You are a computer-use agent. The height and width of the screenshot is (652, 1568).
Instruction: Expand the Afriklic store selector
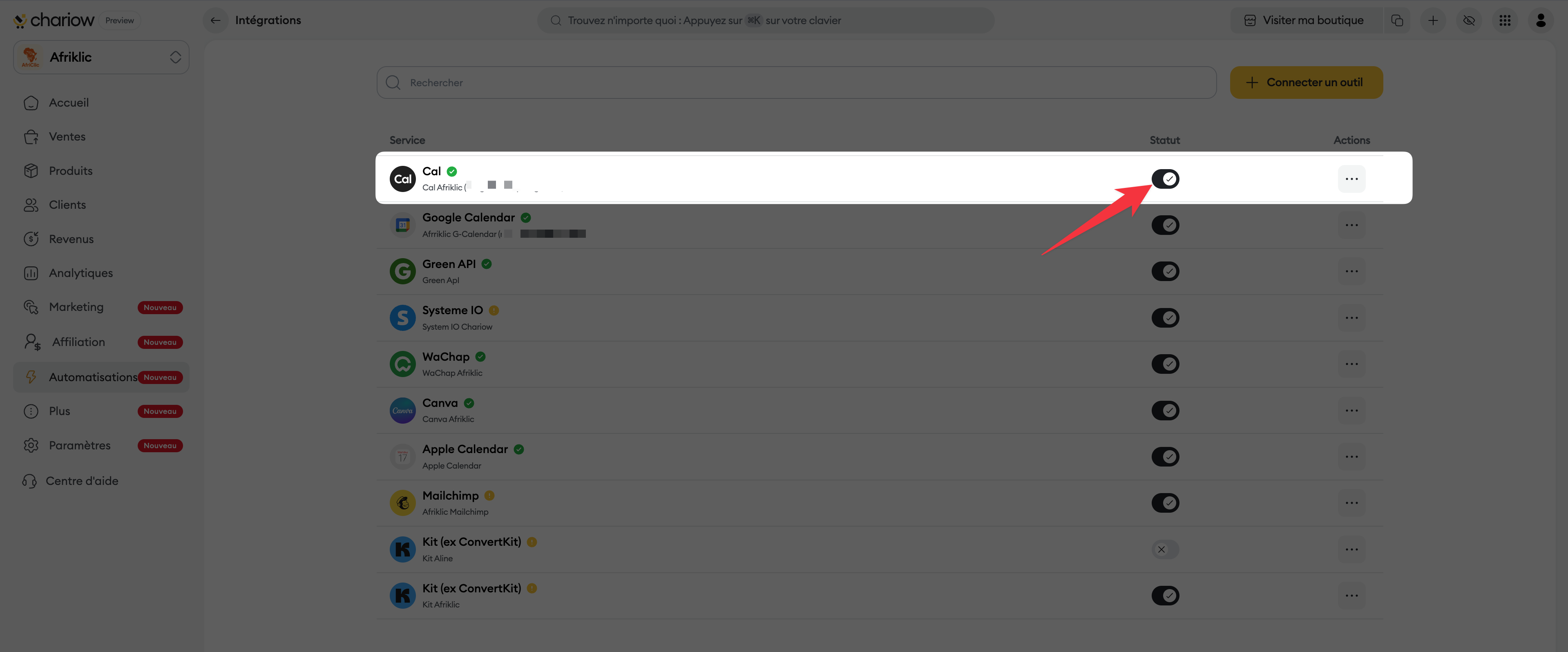coord(101,57)
